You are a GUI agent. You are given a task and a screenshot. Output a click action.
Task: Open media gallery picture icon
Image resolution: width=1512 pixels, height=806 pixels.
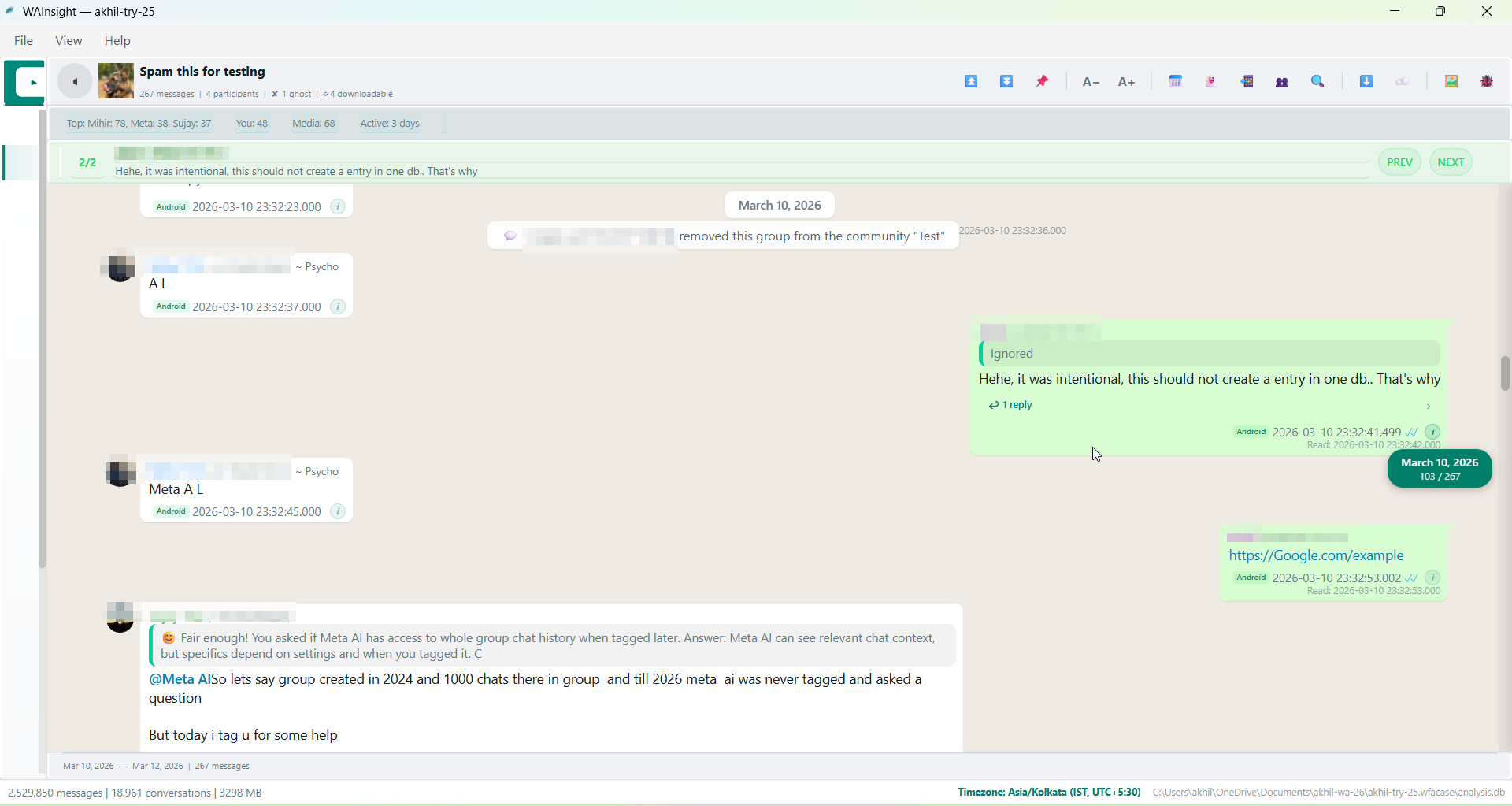click(1452, 81)
